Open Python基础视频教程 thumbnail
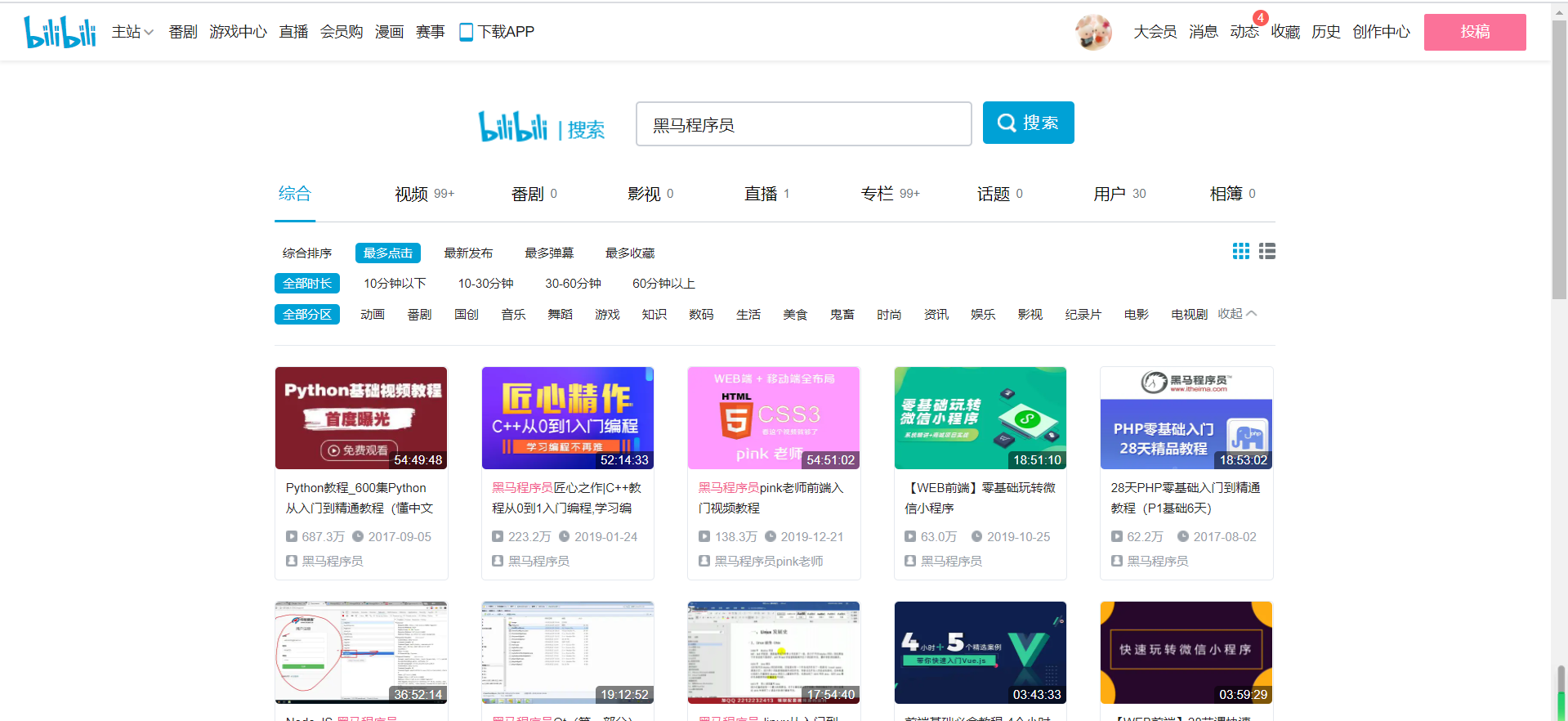The width and height of the screenshot is (1568, 721). 361,418
